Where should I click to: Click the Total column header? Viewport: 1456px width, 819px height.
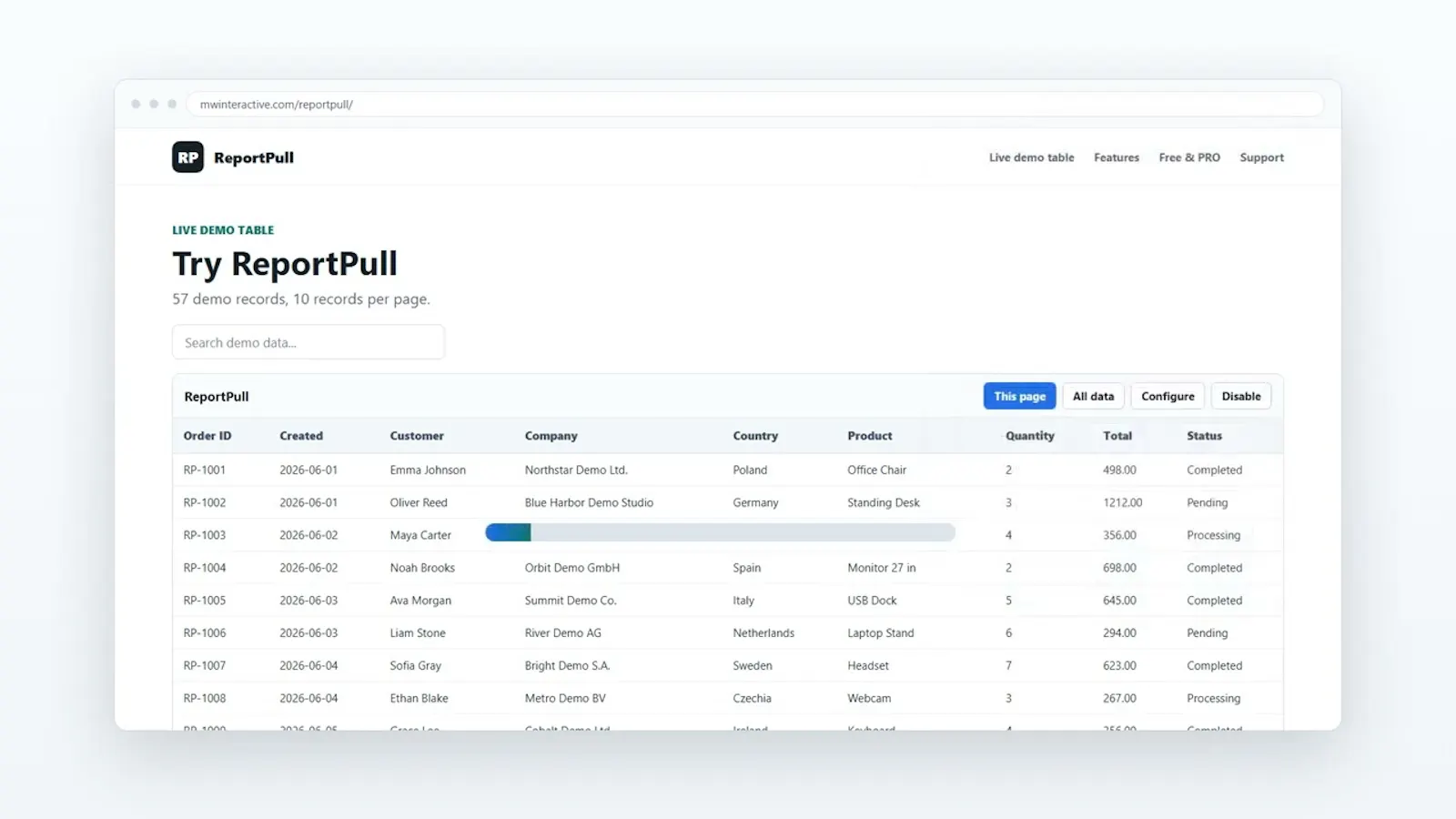tap(1117, 436)
